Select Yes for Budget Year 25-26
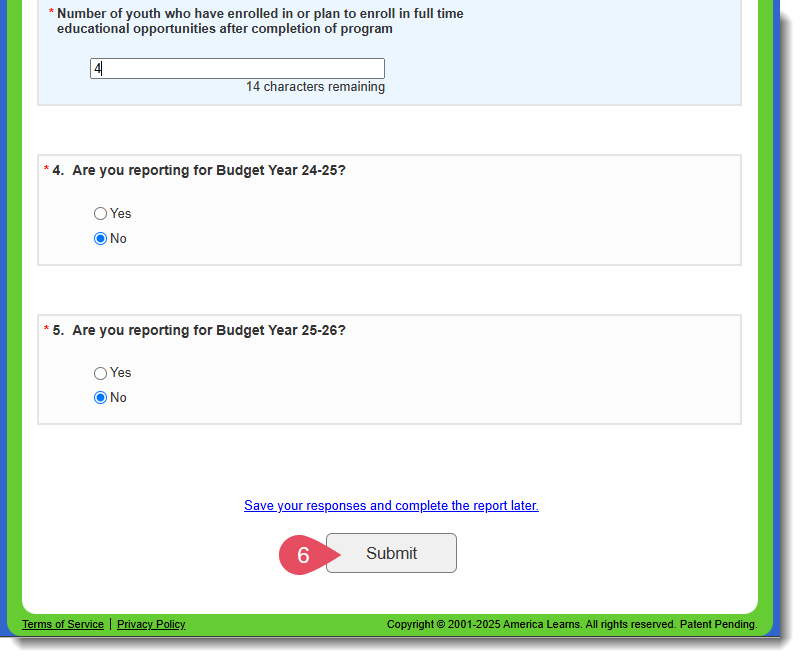This screenshot has width=803, height=661. (100, 373)
